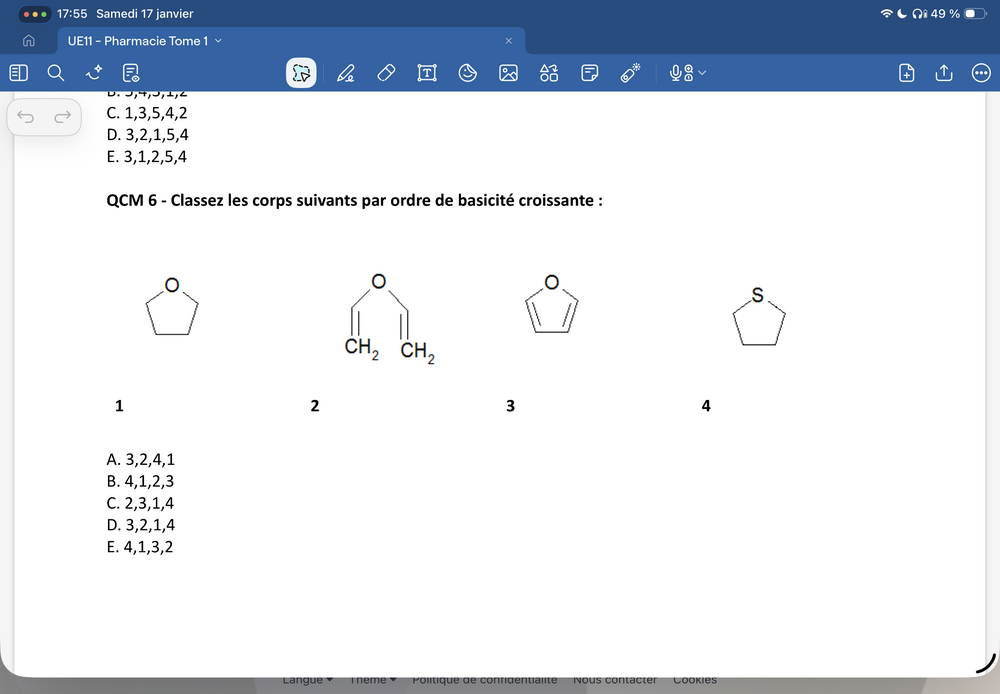Expand the UE11 - Pharmacie Tome 1 title menu

[x=218, y=41]
